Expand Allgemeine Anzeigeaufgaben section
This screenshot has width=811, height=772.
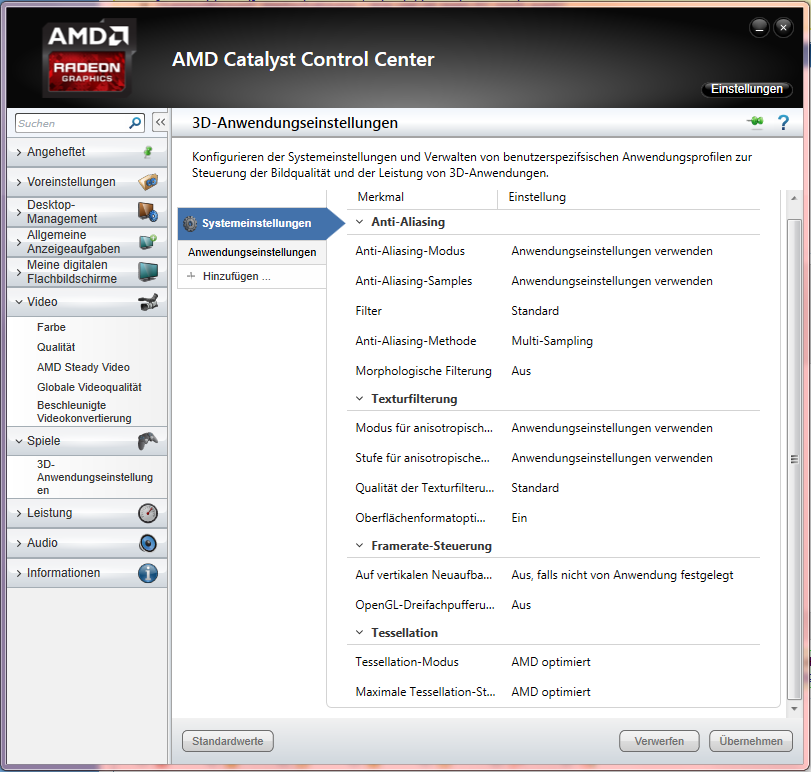[x=19, y=242]
